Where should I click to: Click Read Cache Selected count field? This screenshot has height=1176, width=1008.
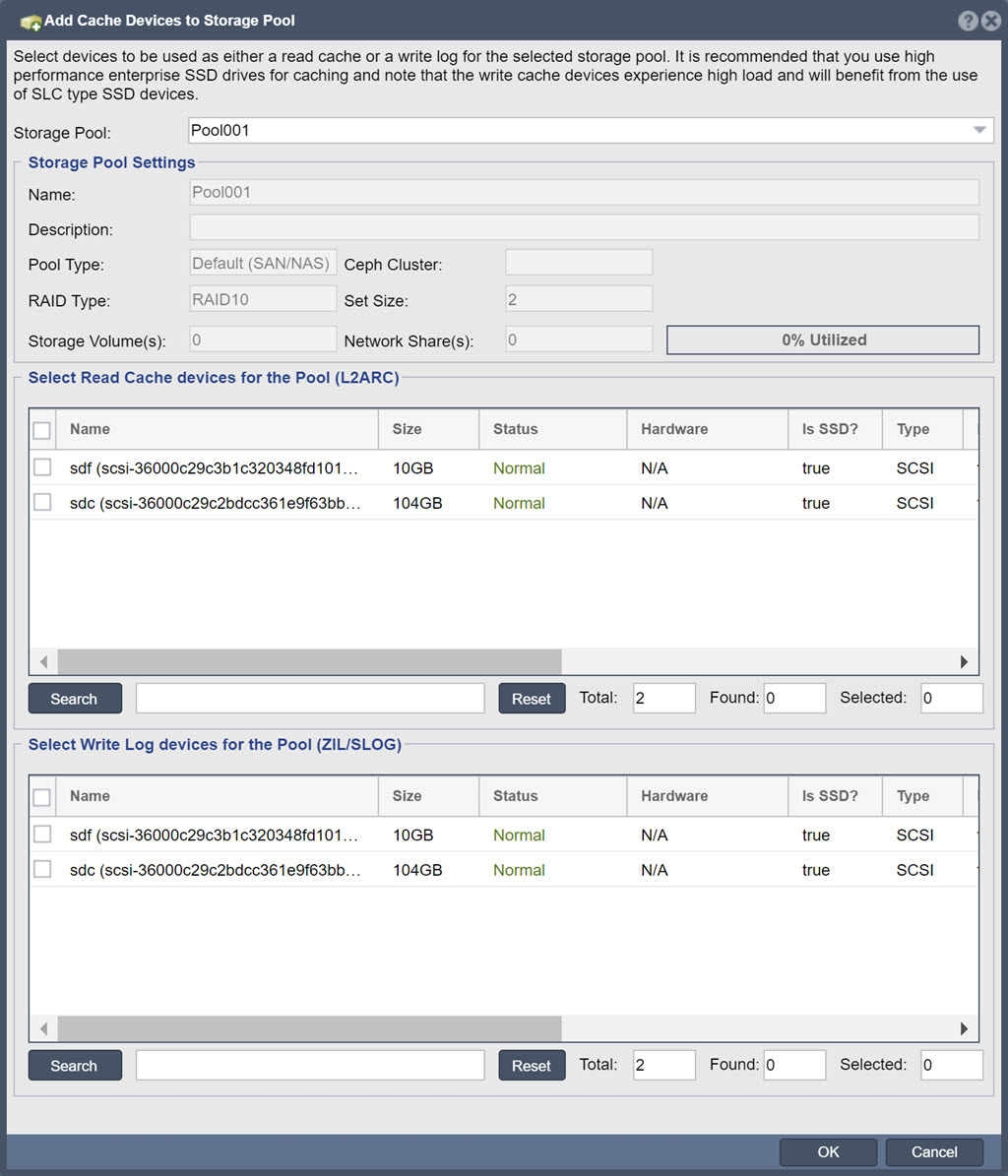tap(952, 699)
